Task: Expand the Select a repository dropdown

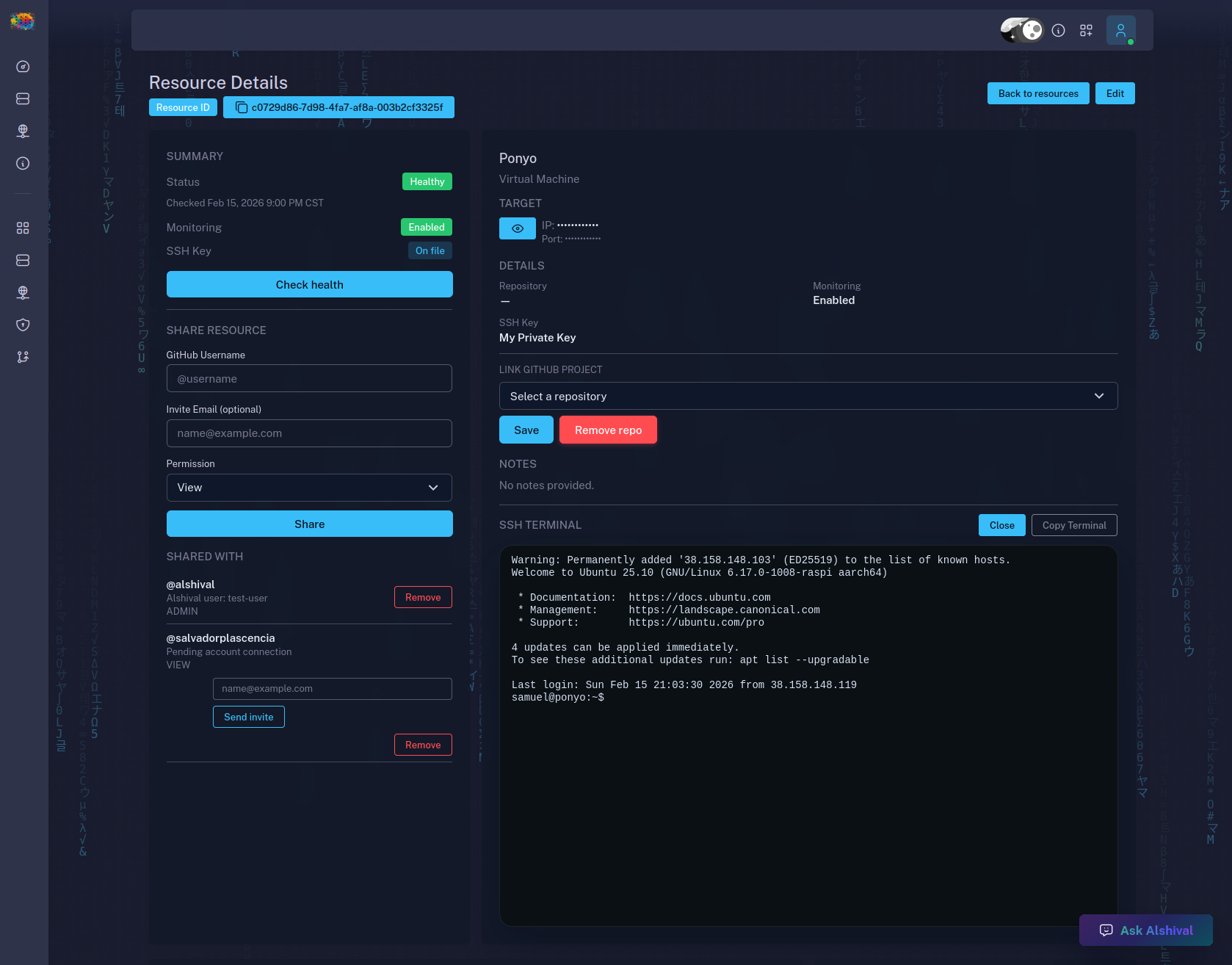Action: (x=808, y=397)
